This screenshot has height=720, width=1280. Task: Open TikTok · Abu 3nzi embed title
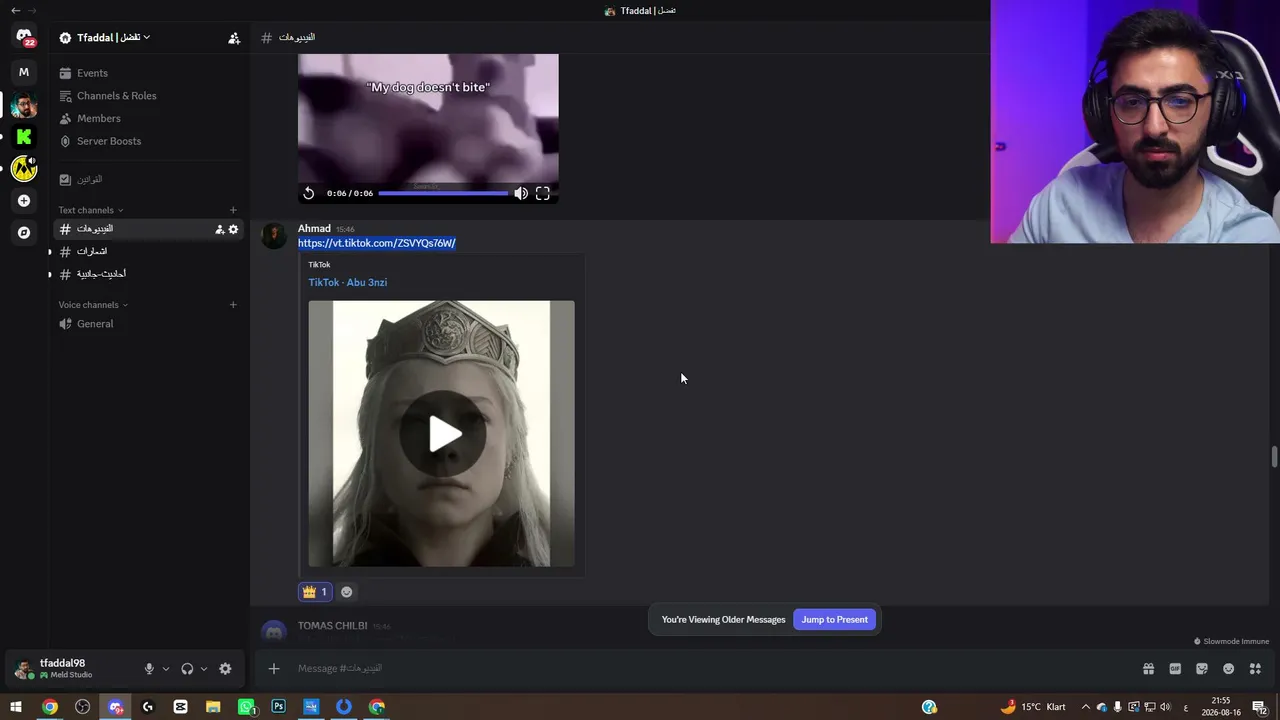point(348,282)
